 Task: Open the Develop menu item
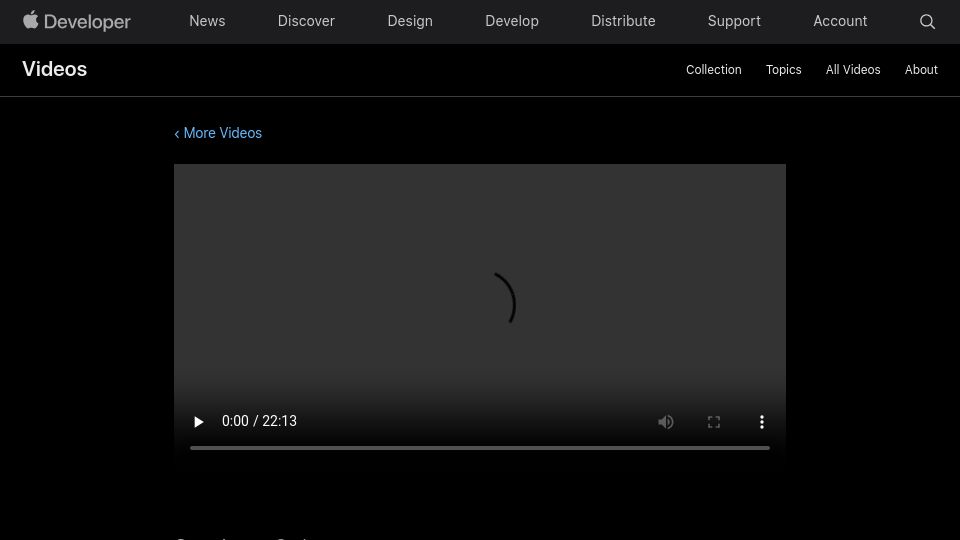click(512, 21)
